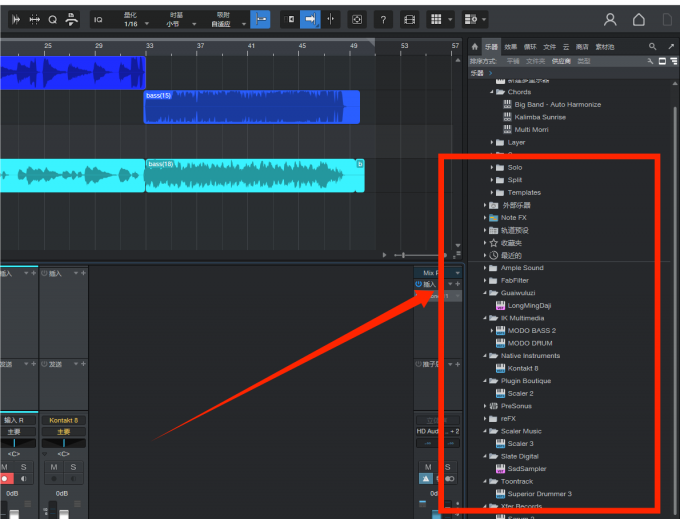Open the user account icon
Viewport: 680px width, 519px height.
pos(610,19)
